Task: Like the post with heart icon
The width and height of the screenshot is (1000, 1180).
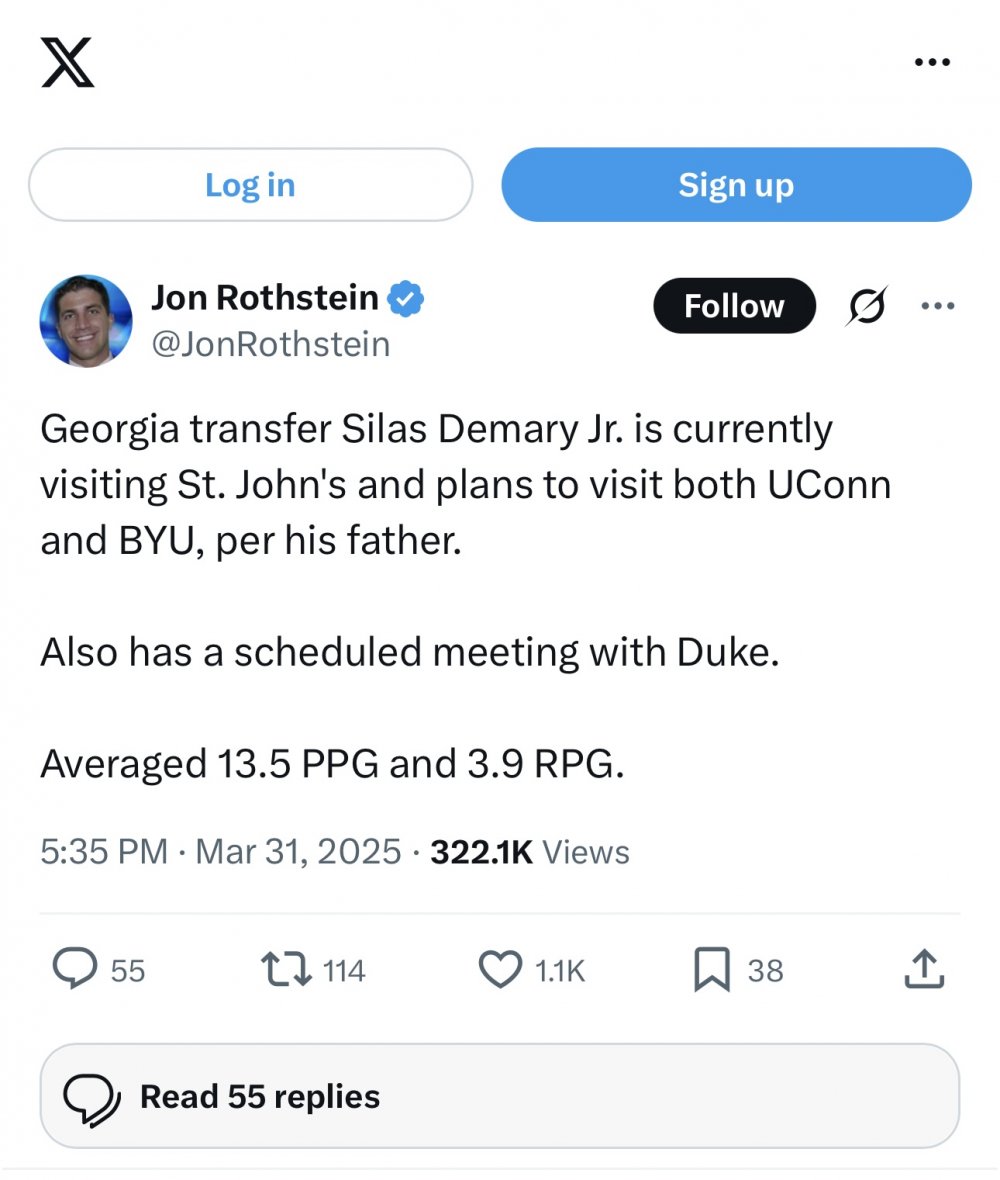Action: 501,969
